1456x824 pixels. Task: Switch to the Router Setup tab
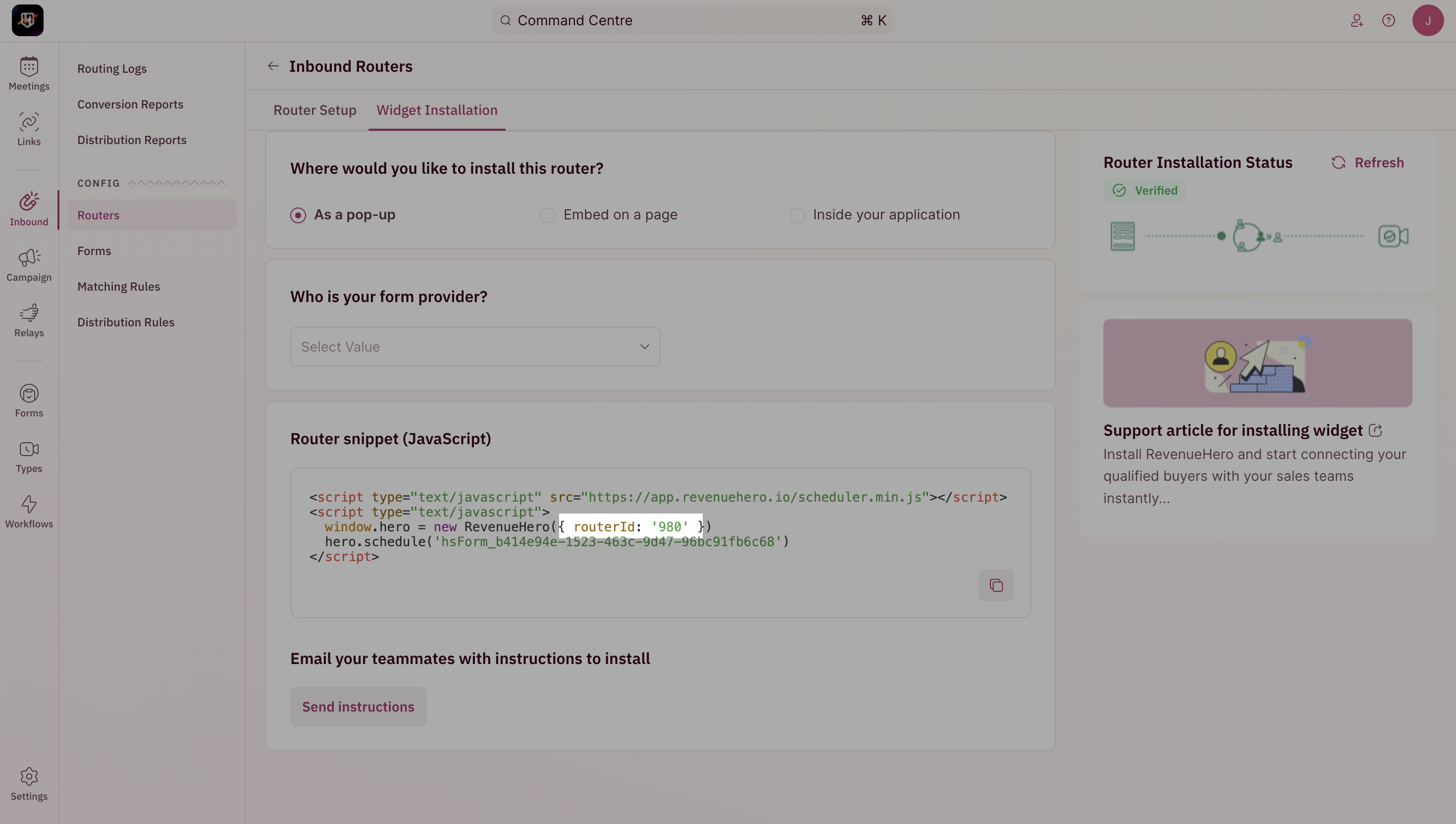[x=314, y=110]
